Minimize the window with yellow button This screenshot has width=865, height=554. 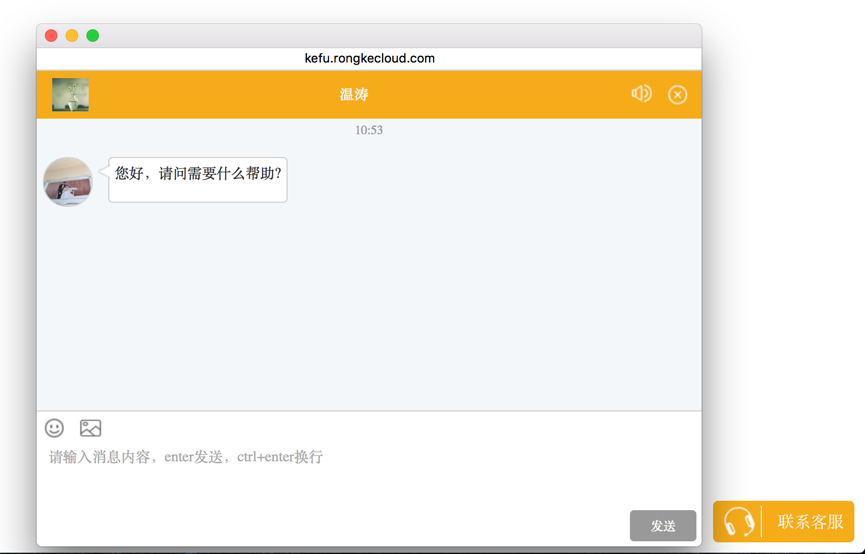[x=72, y=36]
